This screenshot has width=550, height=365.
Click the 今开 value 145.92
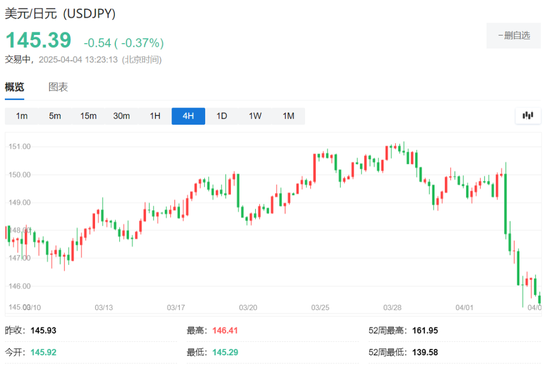coord(43,352)
